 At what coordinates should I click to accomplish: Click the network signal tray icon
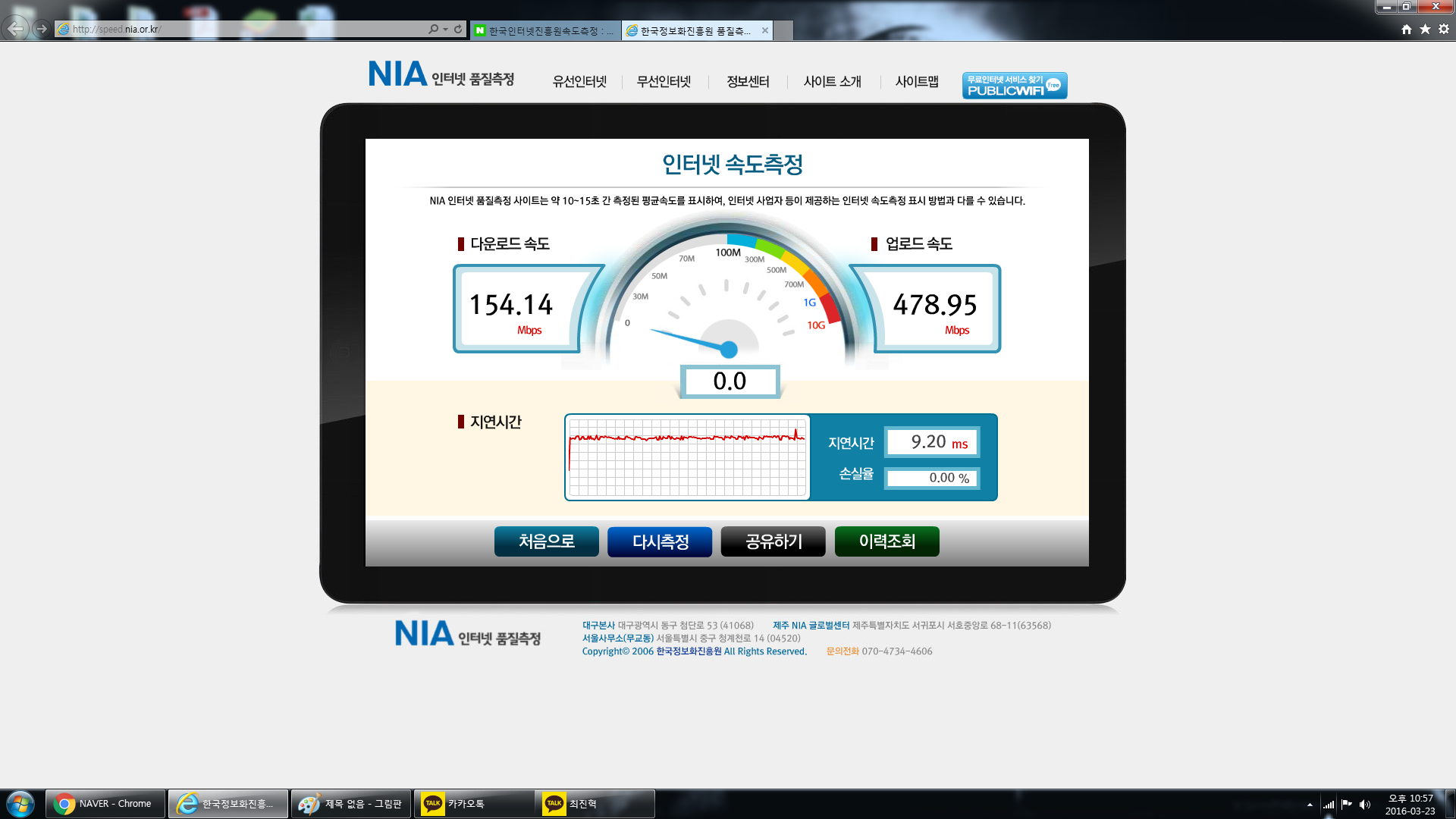point(1329,805)
